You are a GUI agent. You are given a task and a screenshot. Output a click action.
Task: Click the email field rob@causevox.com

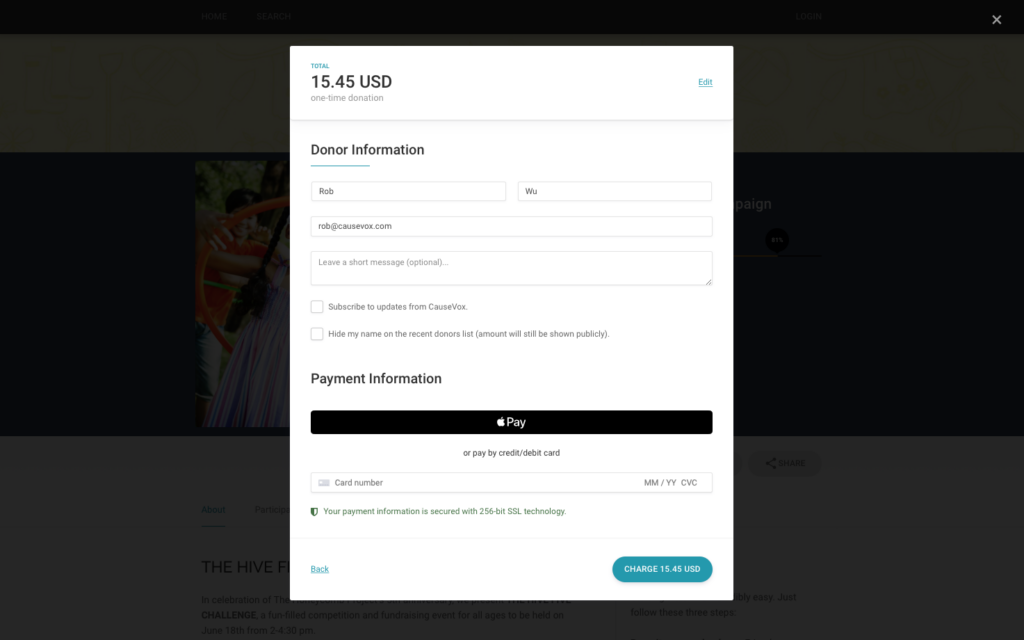(x=511, y=226)
